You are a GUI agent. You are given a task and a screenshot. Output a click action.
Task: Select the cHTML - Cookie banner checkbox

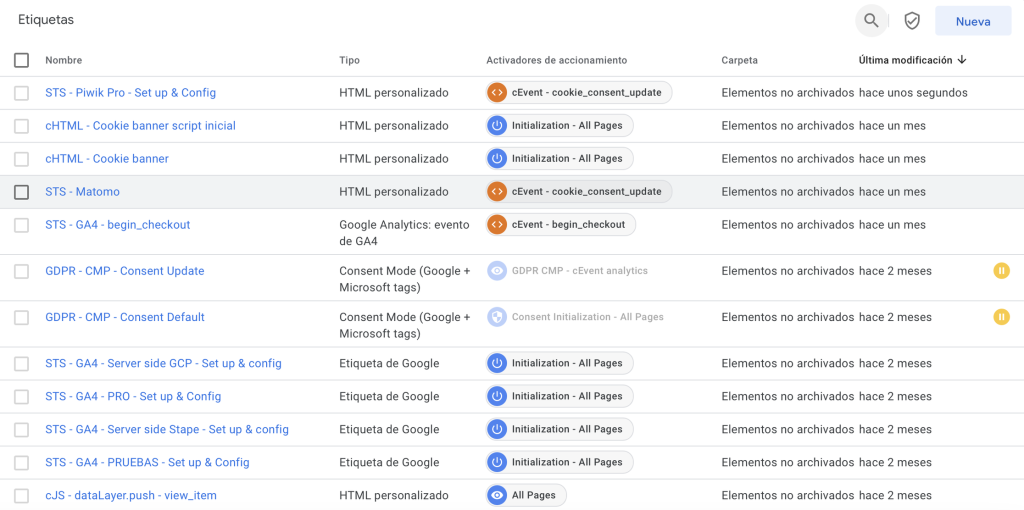[x=22, y=159]
